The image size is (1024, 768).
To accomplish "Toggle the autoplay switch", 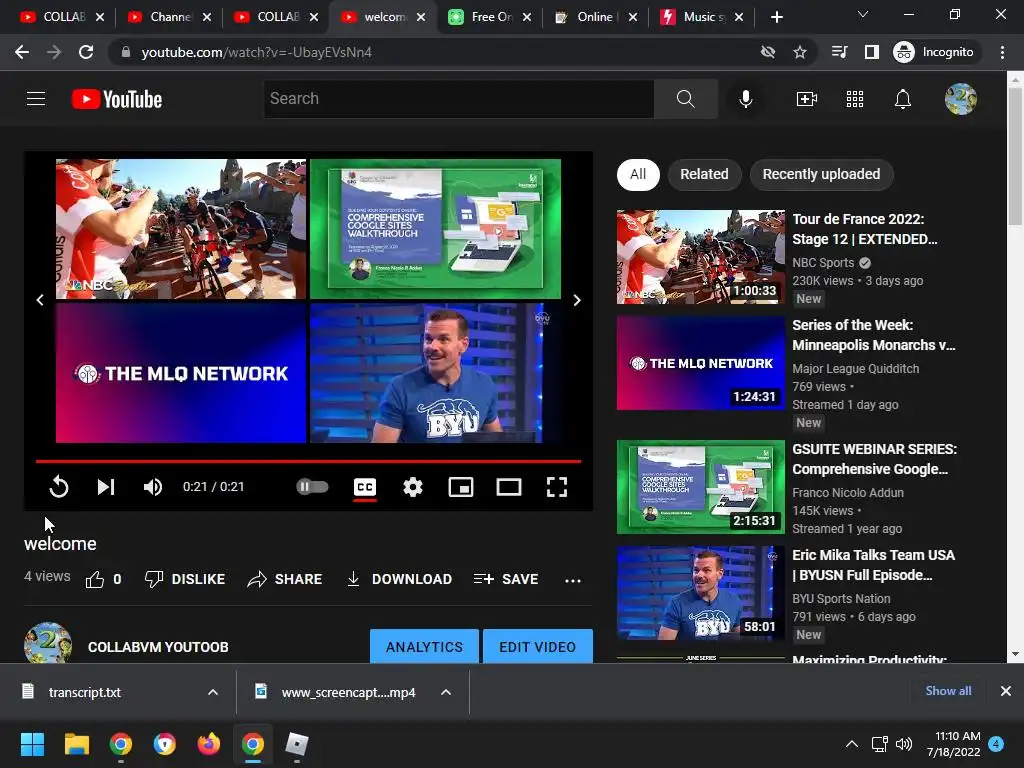I will (312, 487).
